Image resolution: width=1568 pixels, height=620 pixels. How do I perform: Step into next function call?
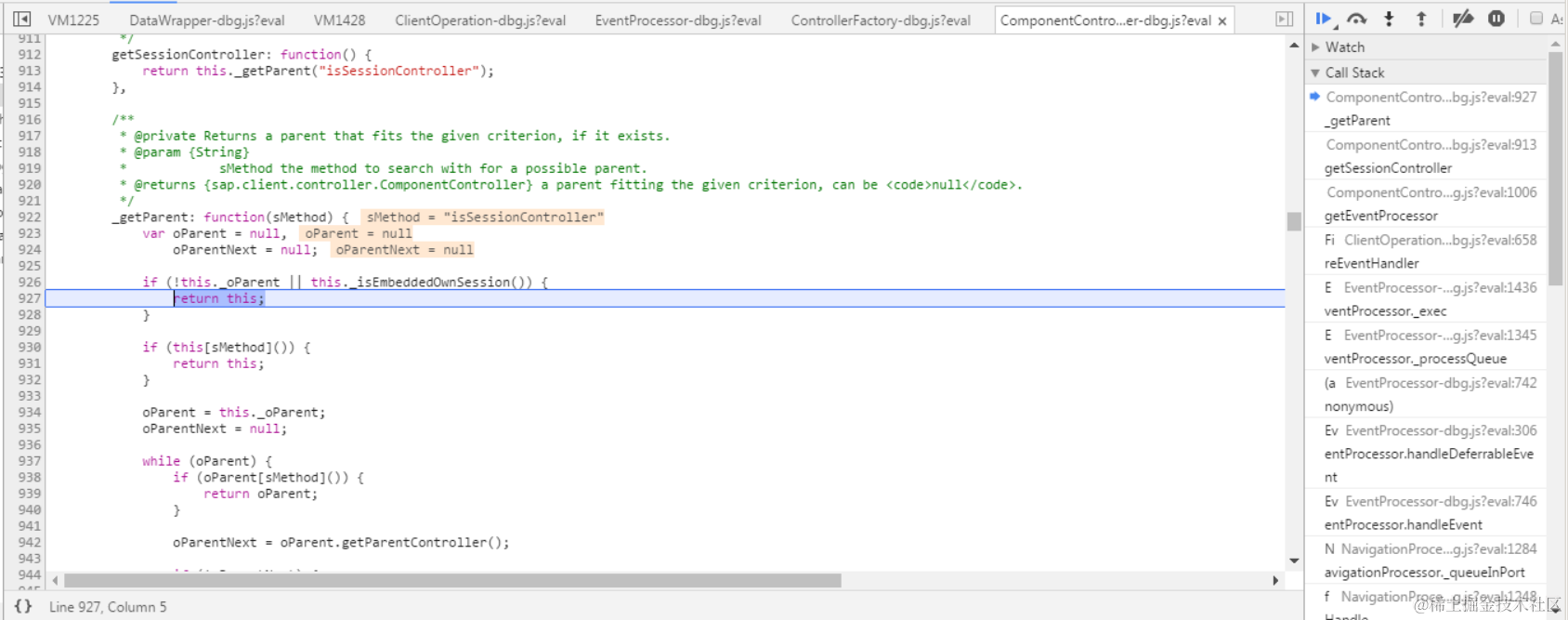point(1389,19)
